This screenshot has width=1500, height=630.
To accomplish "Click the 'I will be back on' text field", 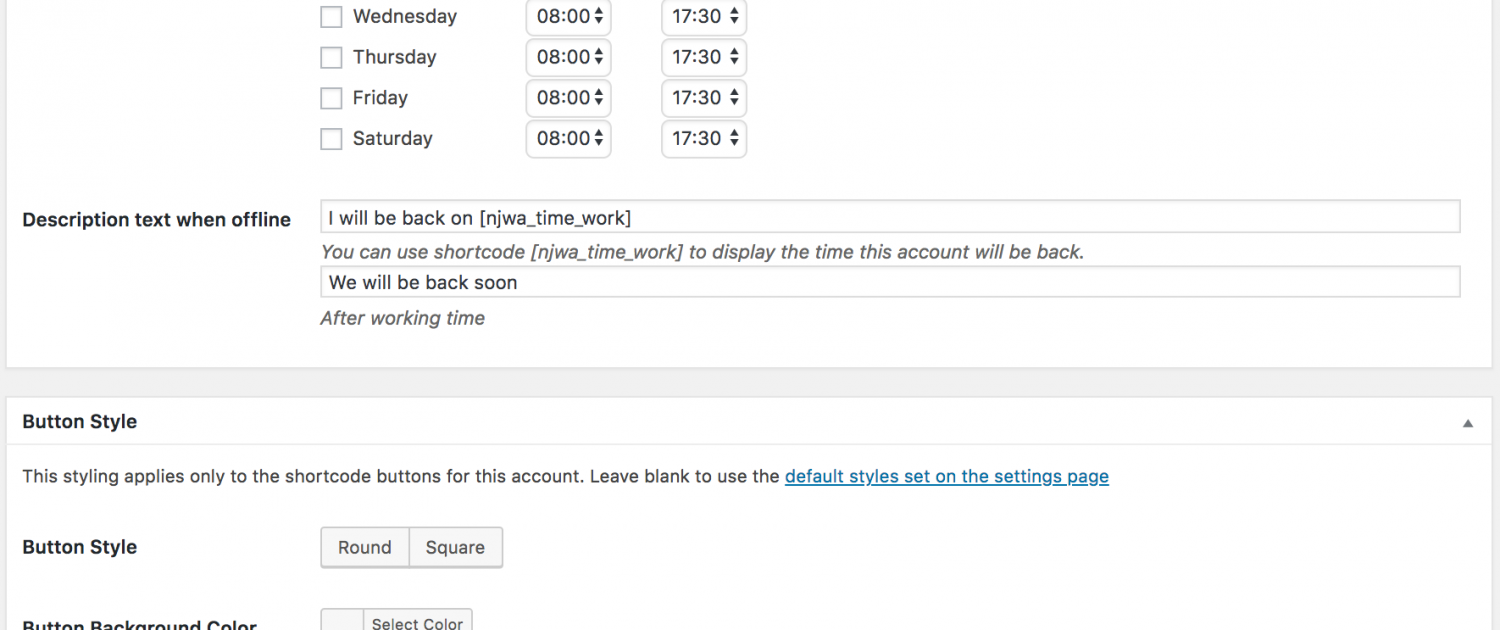I will tap(890, 217).
